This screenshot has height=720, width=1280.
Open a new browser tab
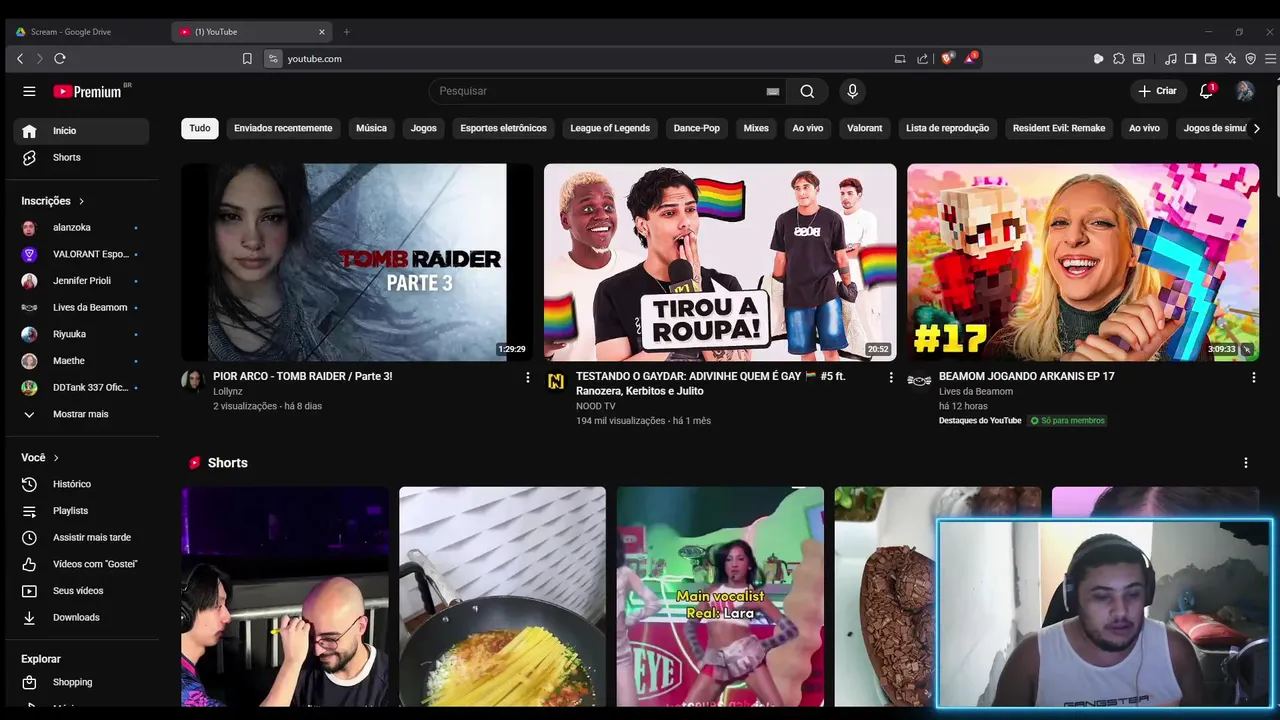click(x=347, y=32)
